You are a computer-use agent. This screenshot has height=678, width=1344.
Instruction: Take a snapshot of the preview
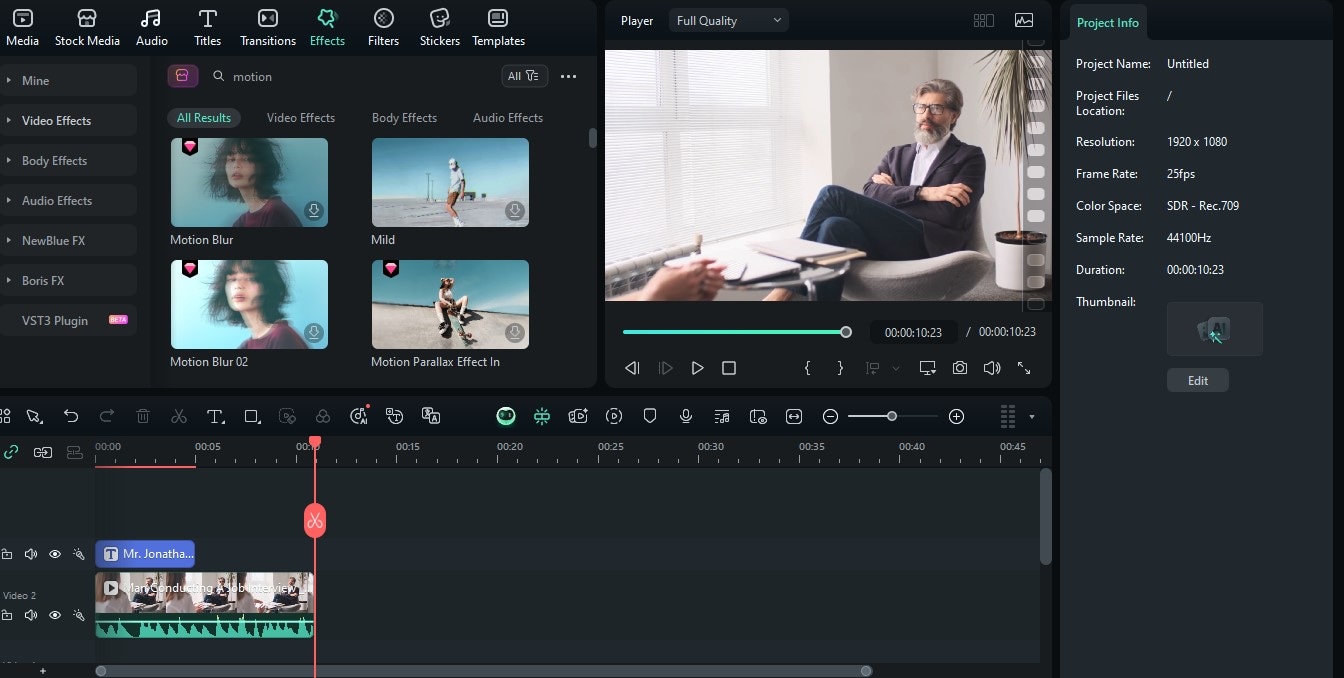(960, 368)
